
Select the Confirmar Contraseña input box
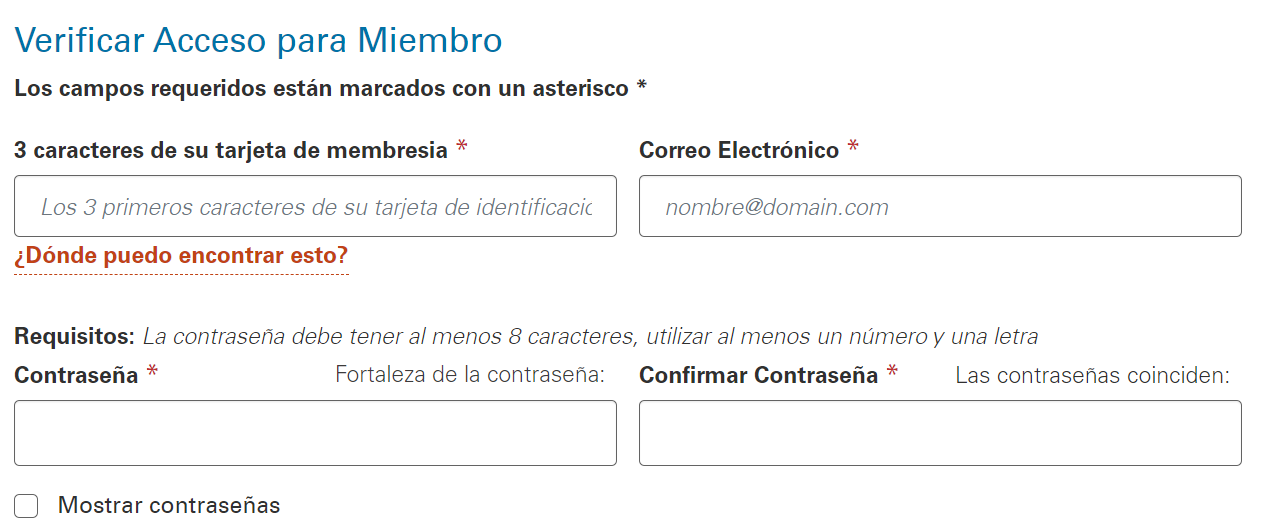[x=940, y=433]
